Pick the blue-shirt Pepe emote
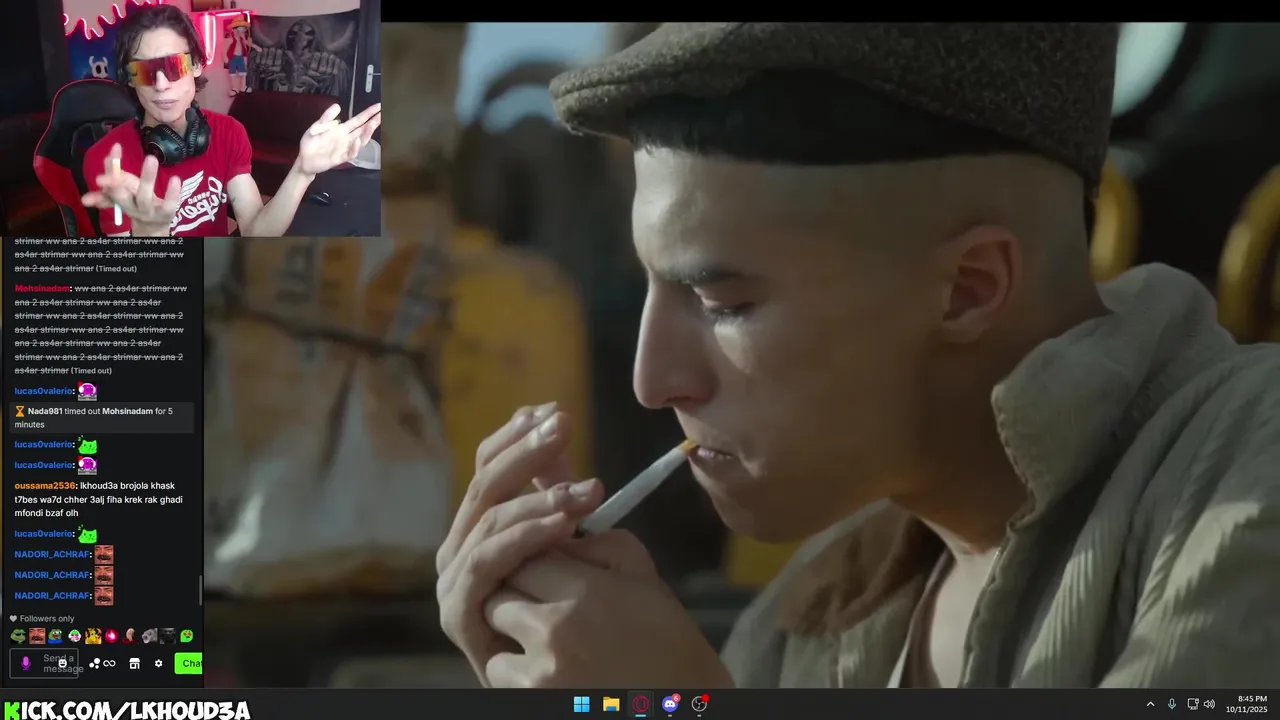Image resolution: width=1280 pixels, height=720 pixels. pyautogui.click(x=55, y=635)
